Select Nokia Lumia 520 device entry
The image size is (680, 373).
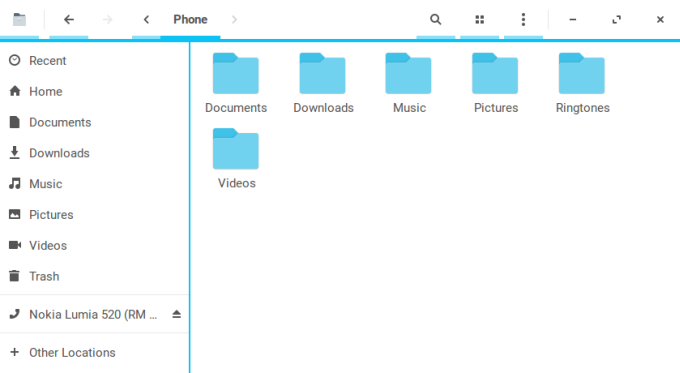tap(95, 314)
